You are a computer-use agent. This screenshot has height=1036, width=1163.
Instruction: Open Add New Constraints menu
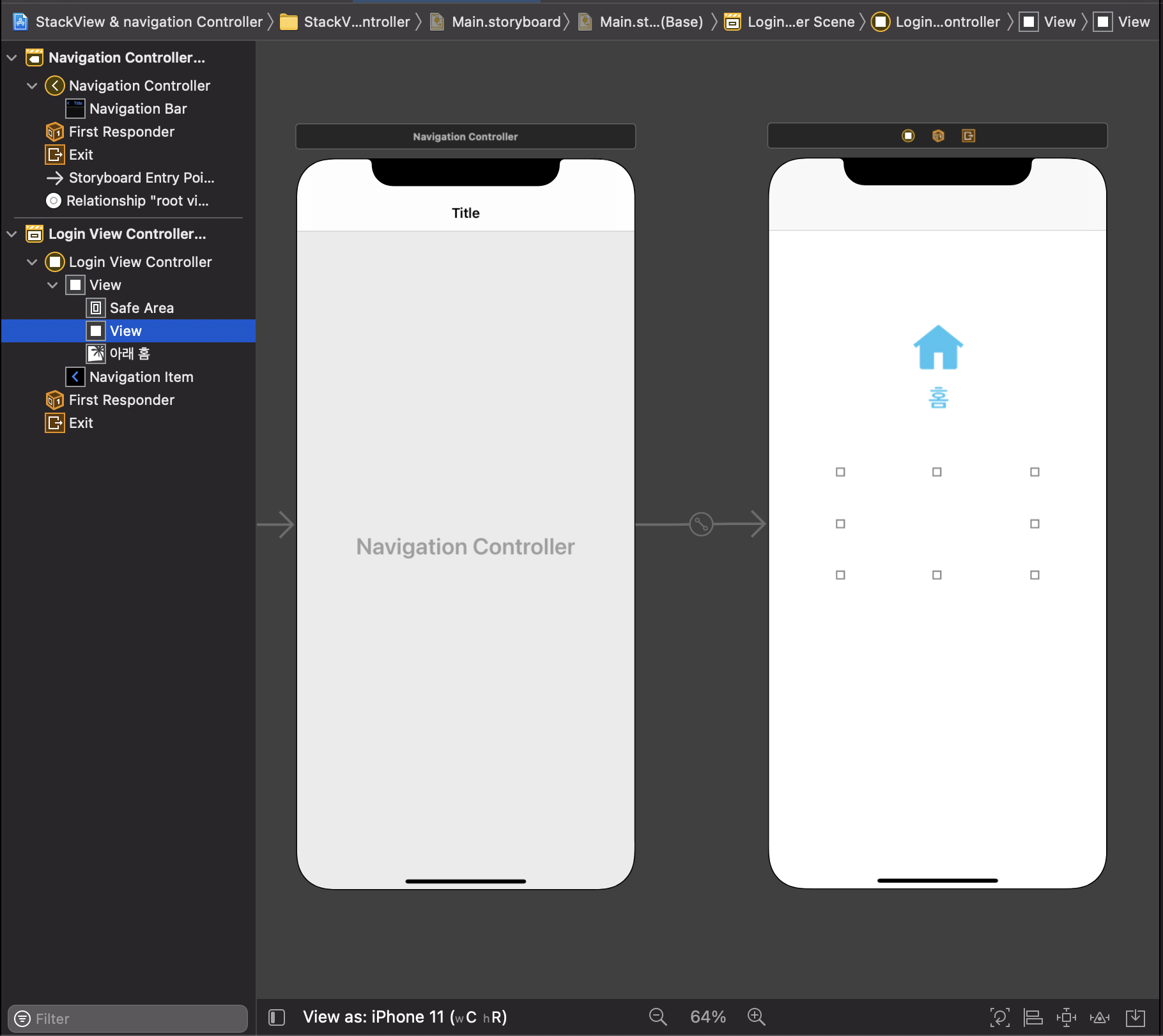pos(1067,1017)
